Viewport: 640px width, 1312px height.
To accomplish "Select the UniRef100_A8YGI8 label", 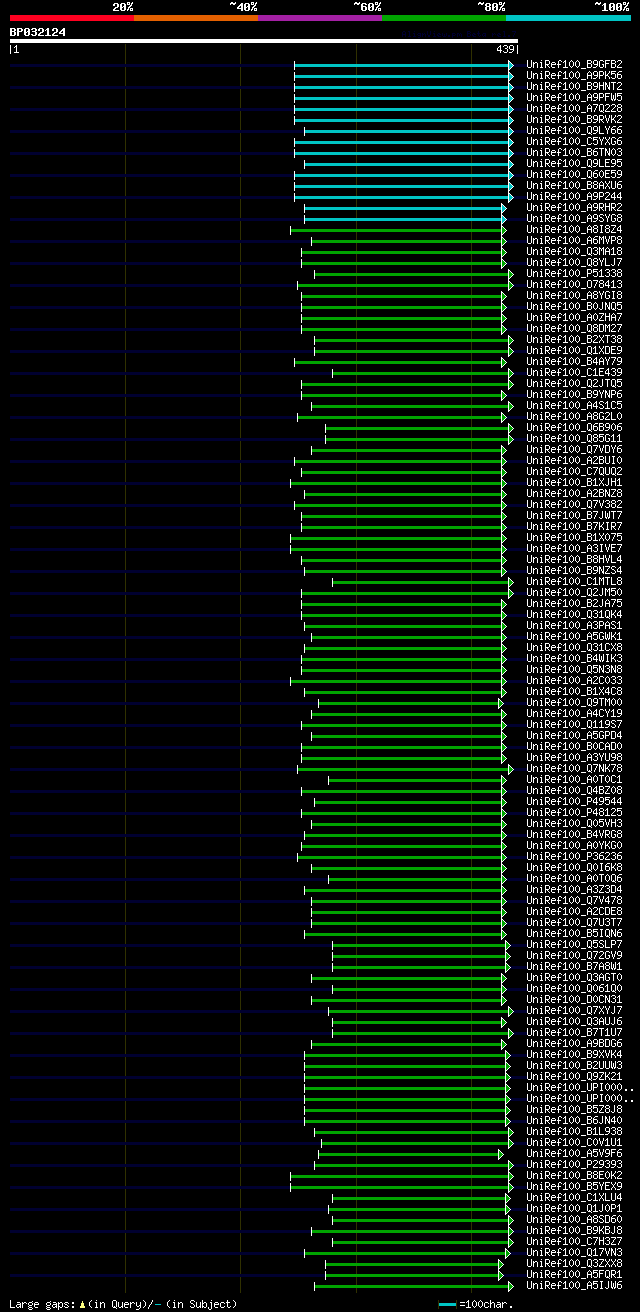I will [574, 296].
